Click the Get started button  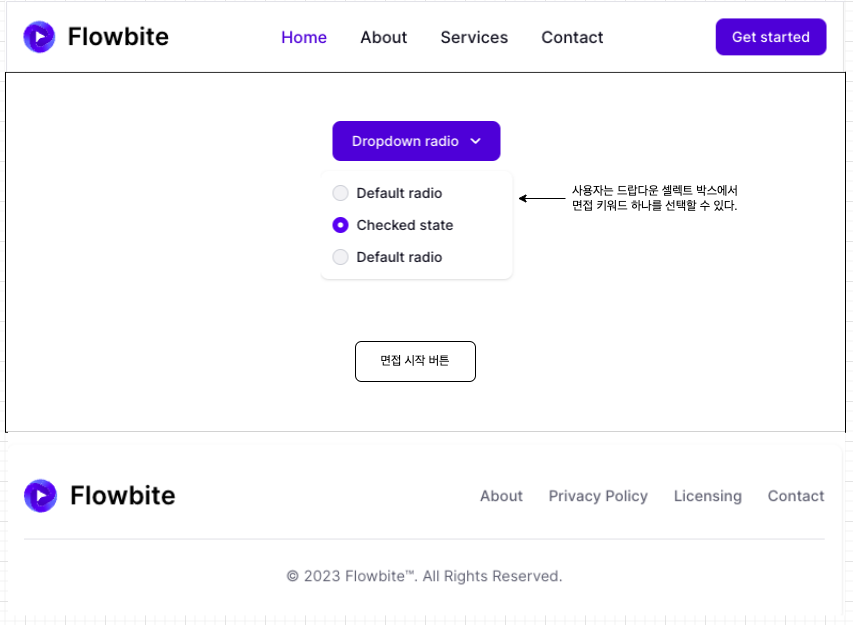point(771,37)
